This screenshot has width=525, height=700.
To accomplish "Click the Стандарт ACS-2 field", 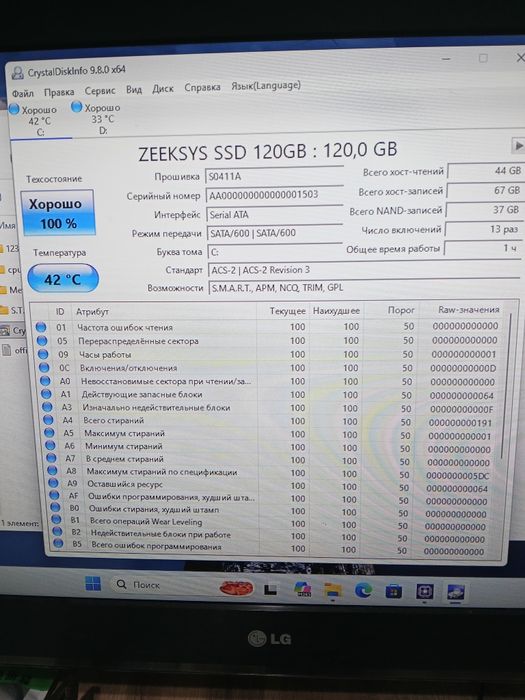I will point(364,270).
